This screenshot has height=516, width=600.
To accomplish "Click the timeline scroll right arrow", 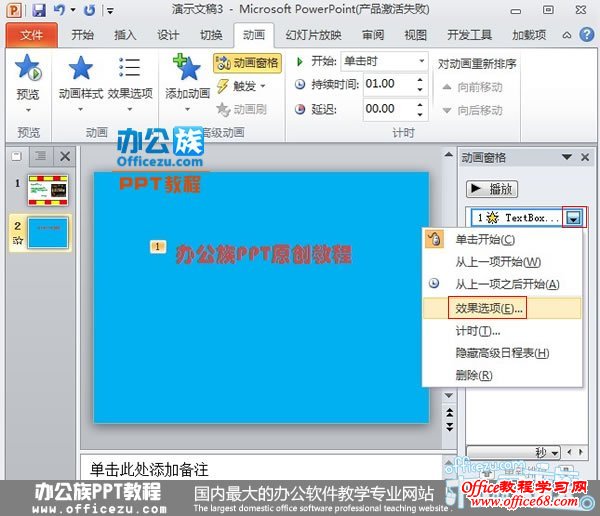I will click(581, 452).
